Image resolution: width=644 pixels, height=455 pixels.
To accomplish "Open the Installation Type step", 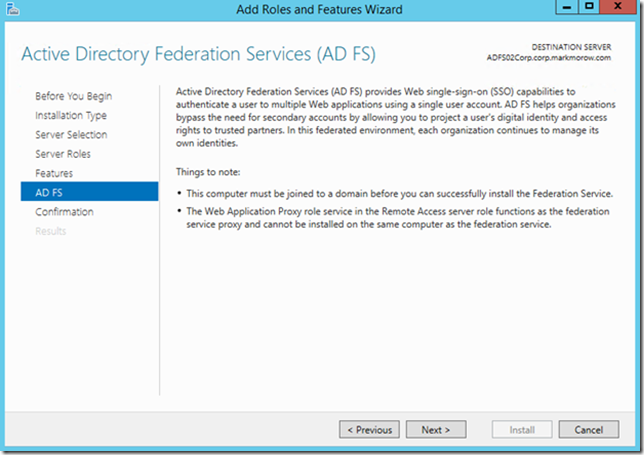I will point(71,115).
